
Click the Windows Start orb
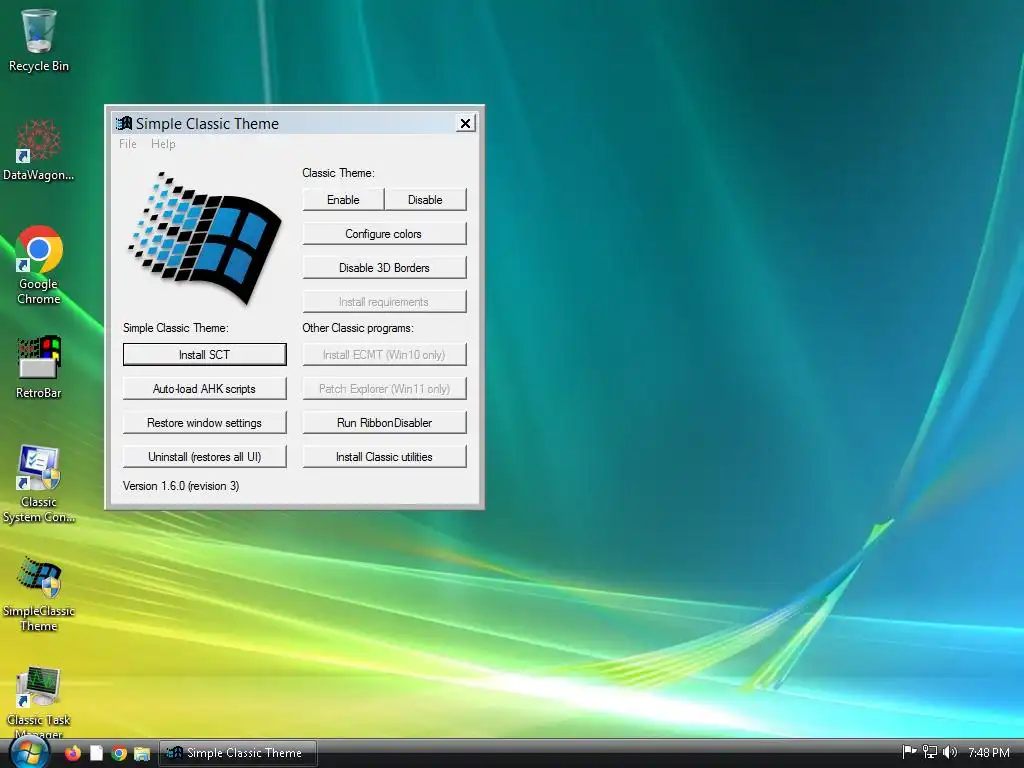[x=29, y=754]
